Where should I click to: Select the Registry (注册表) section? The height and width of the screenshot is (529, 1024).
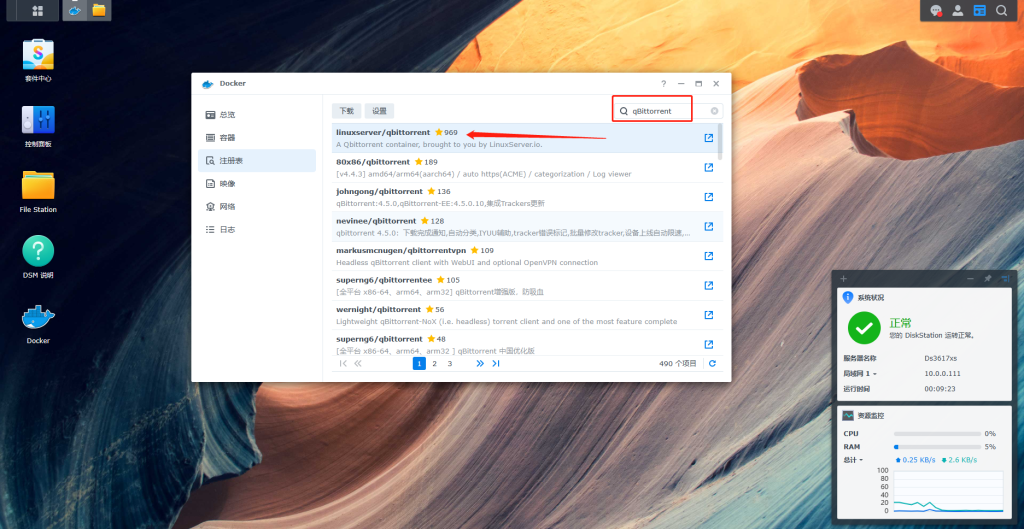pyautogui.click(x=257, y=161)
